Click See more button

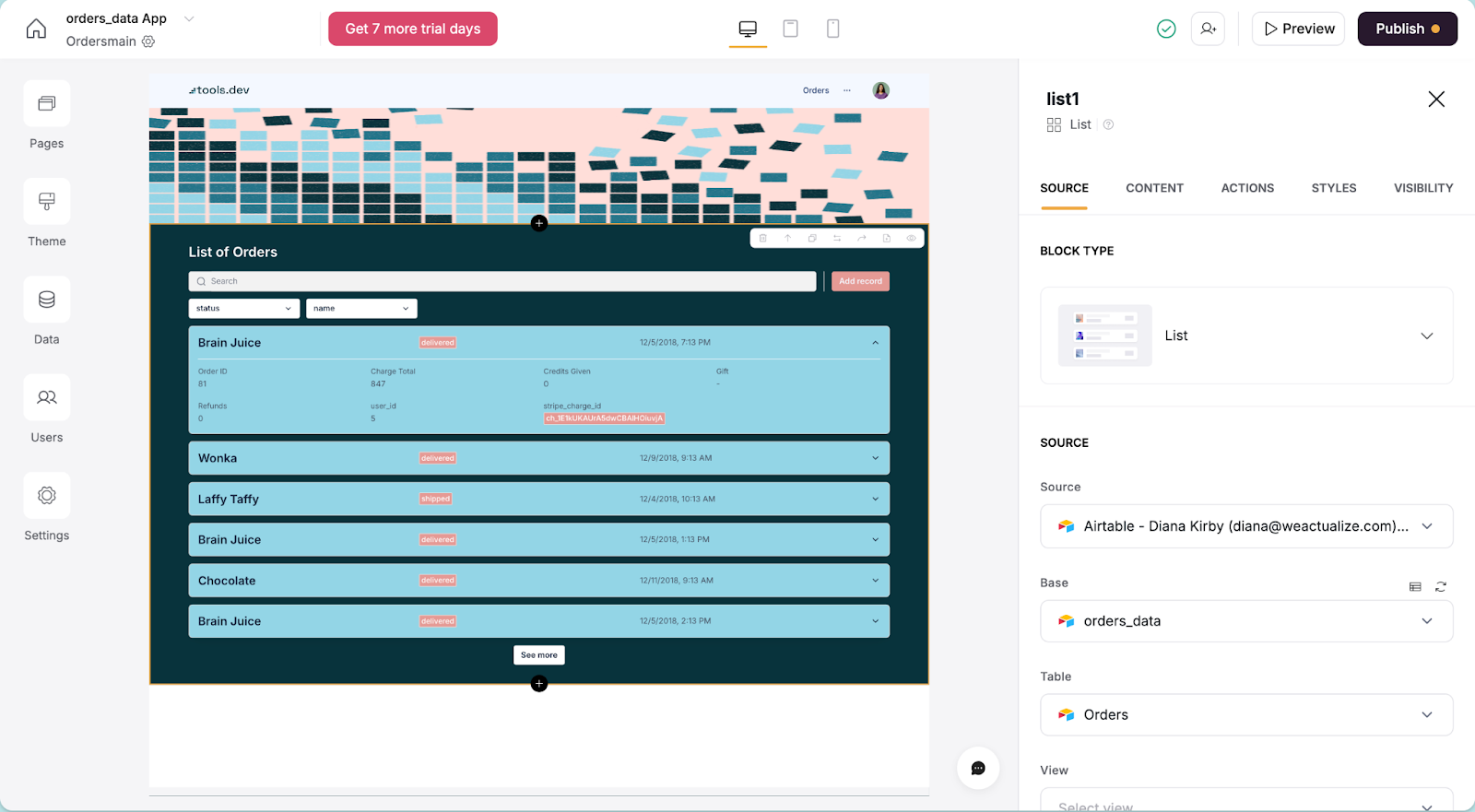coord(539,655)
